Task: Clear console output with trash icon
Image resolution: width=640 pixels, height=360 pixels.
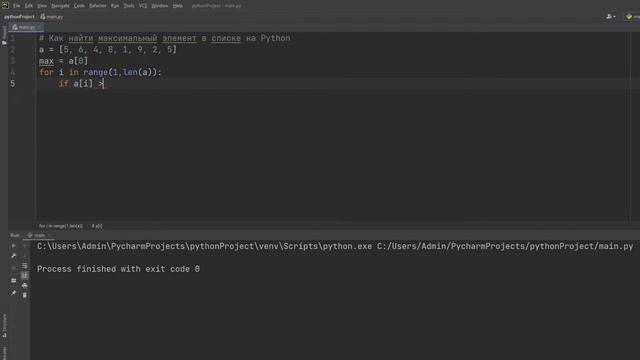Action: pos(24,295)
